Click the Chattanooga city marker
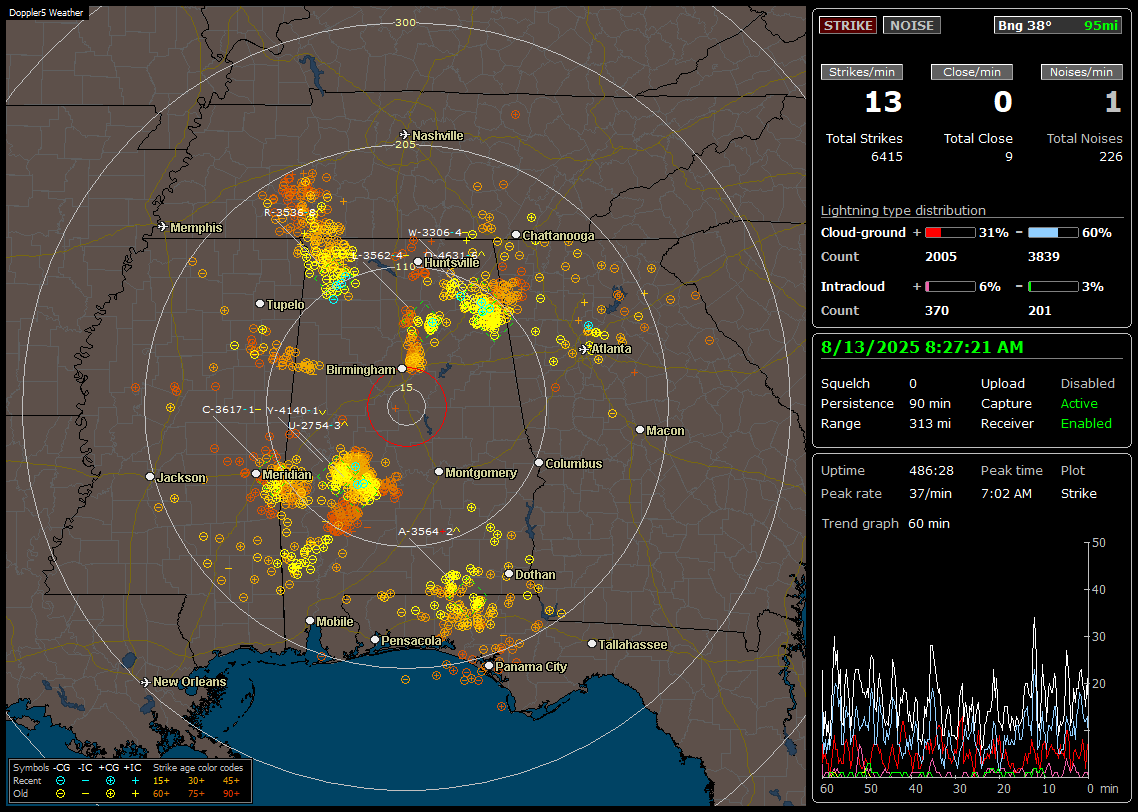The height and width of the screenshot is (812, 1138). click(x=516, y=235)
